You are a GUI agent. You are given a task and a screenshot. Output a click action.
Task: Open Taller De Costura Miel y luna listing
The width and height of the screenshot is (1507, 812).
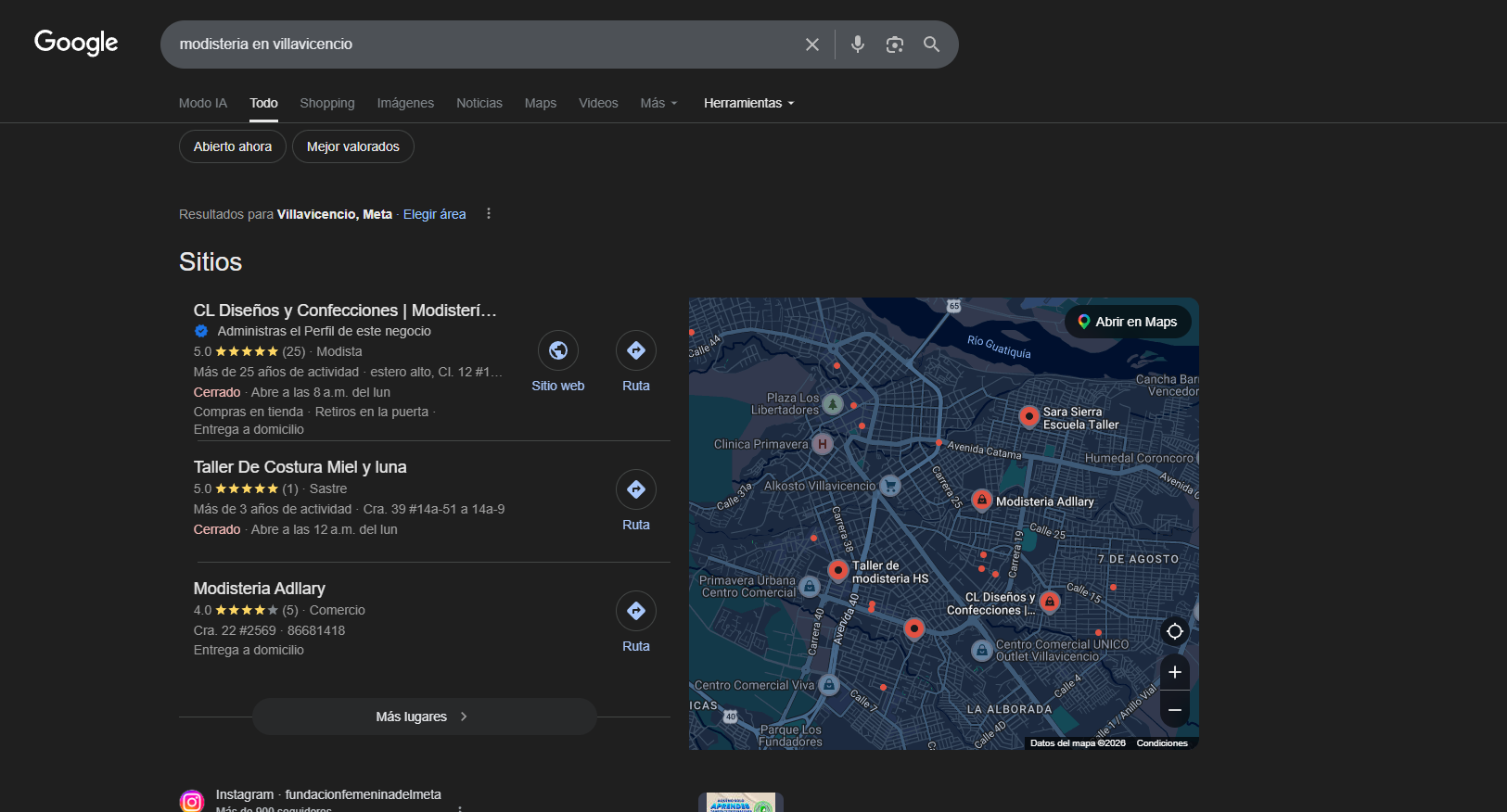300,467
